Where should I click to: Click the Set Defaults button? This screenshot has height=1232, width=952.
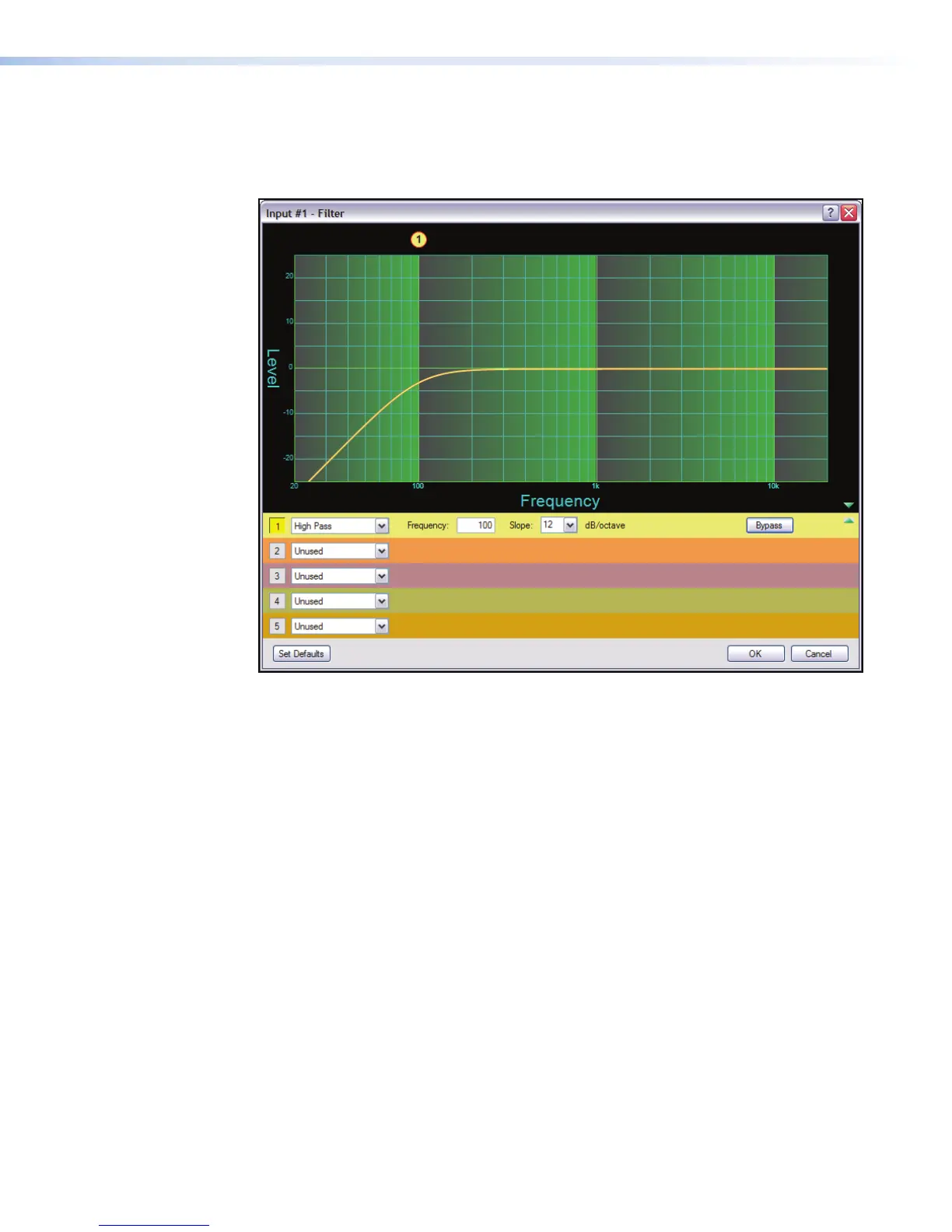(302, 653)
